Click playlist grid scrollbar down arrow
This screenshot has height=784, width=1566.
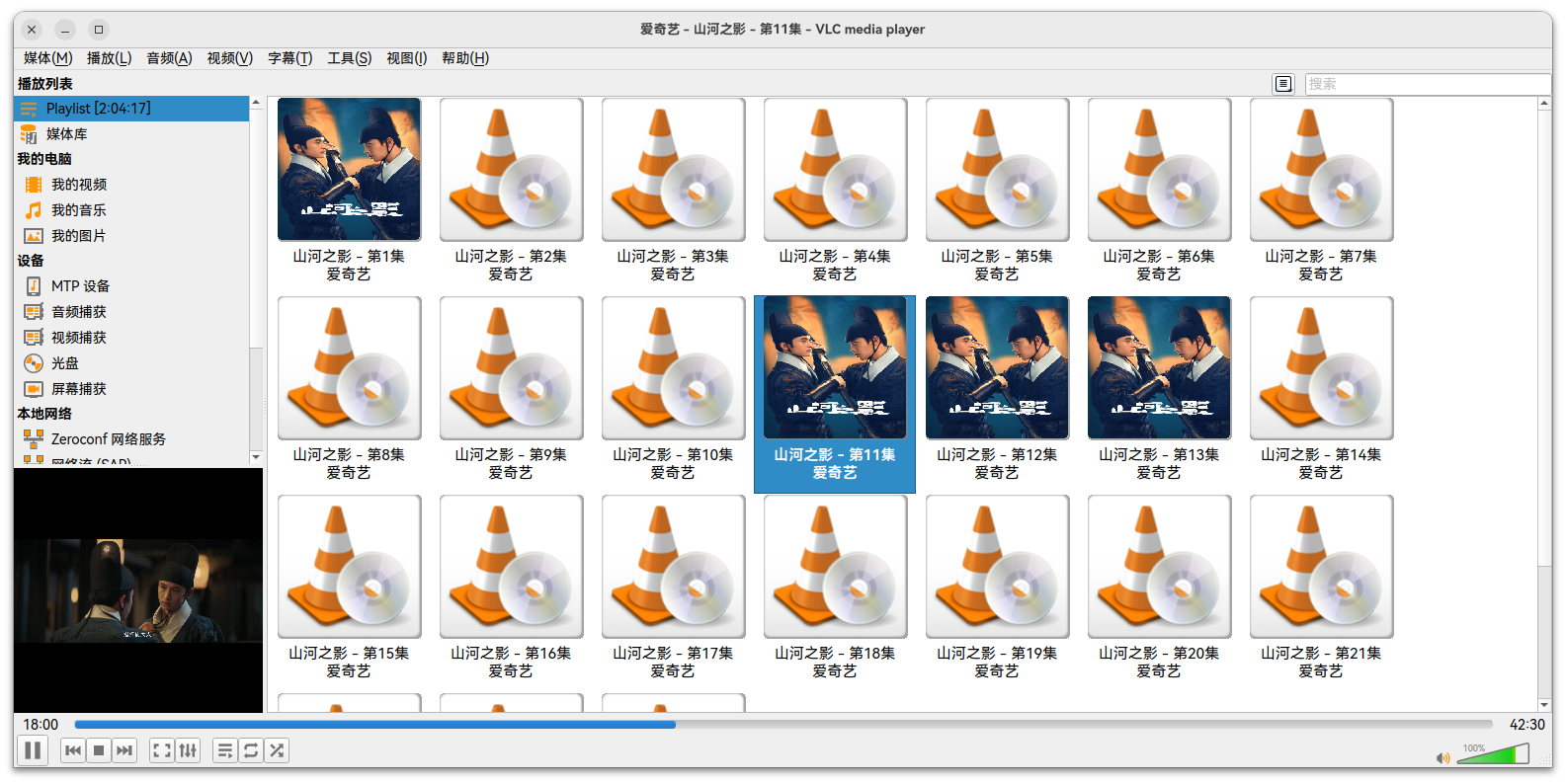coord(1544,705)
